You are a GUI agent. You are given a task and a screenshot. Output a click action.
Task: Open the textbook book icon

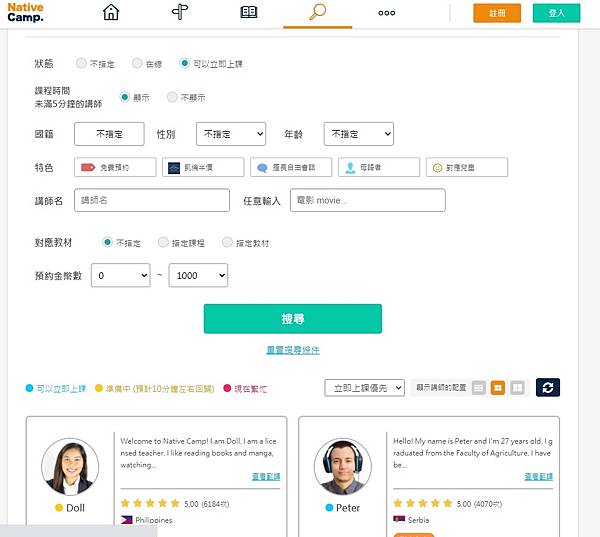(249, 12)
